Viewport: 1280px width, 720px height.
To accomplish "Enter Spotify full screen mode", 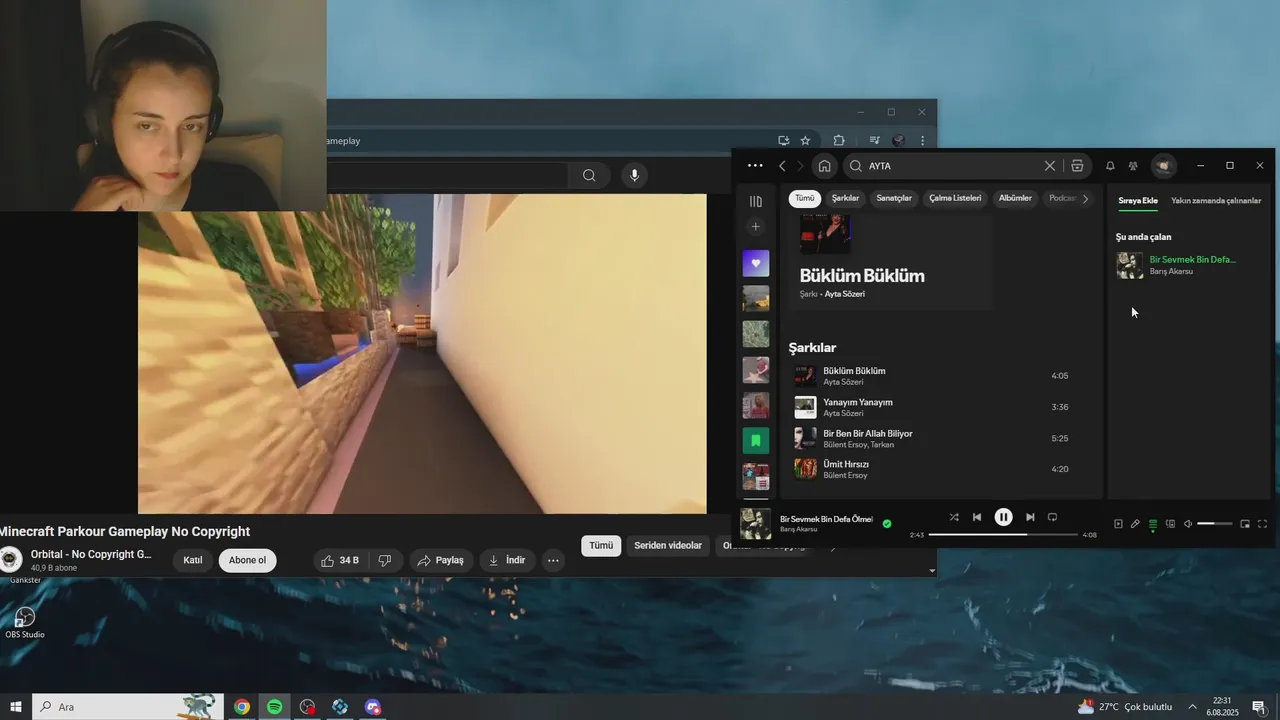I will pos(1262,524).
